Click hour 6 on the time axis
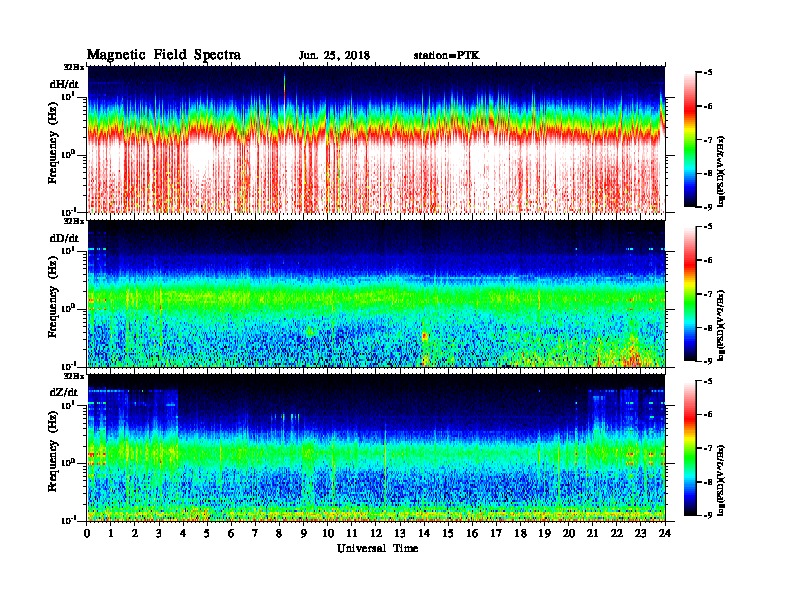This screenshot has width=792, height=612. (232, 534)
